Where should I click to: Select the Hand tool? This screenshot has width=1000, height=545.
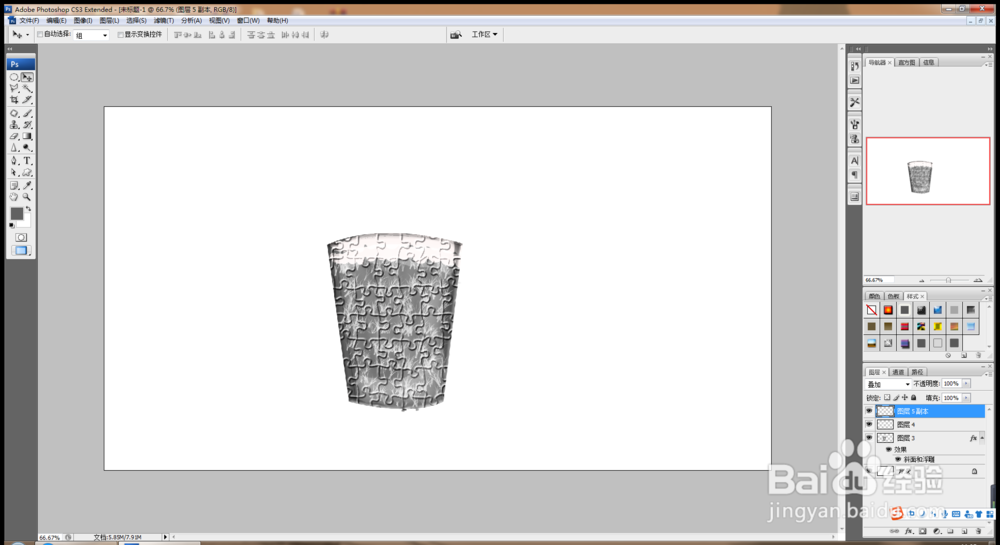[14, 197]
